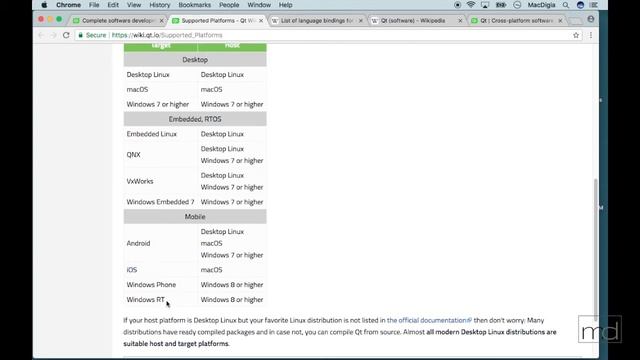Click the Mobile section header
The width and height of the screenshot is (640, 360).
(x=195, y=217)
